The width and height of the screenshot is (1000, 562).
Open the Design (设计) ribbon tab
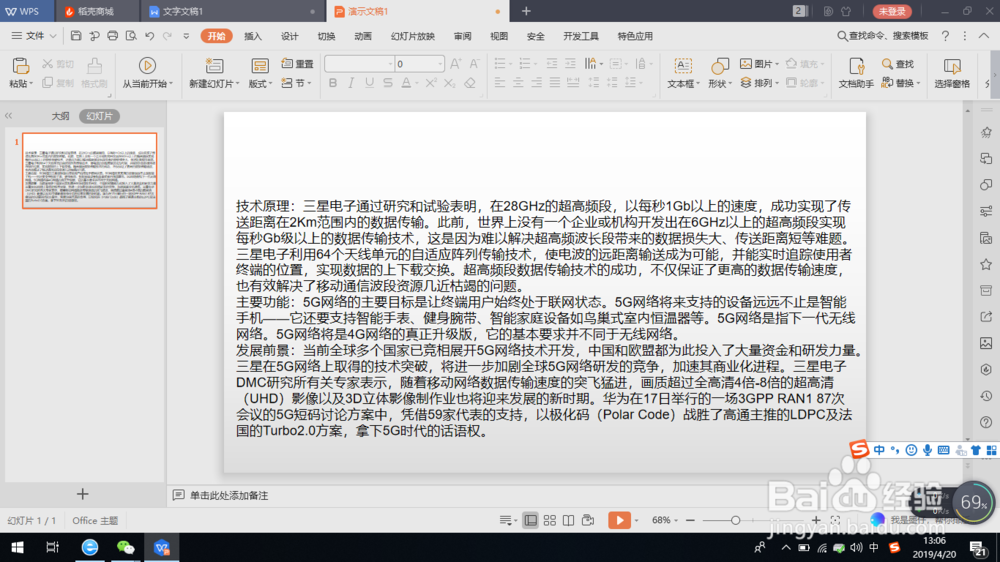(290, 36)
